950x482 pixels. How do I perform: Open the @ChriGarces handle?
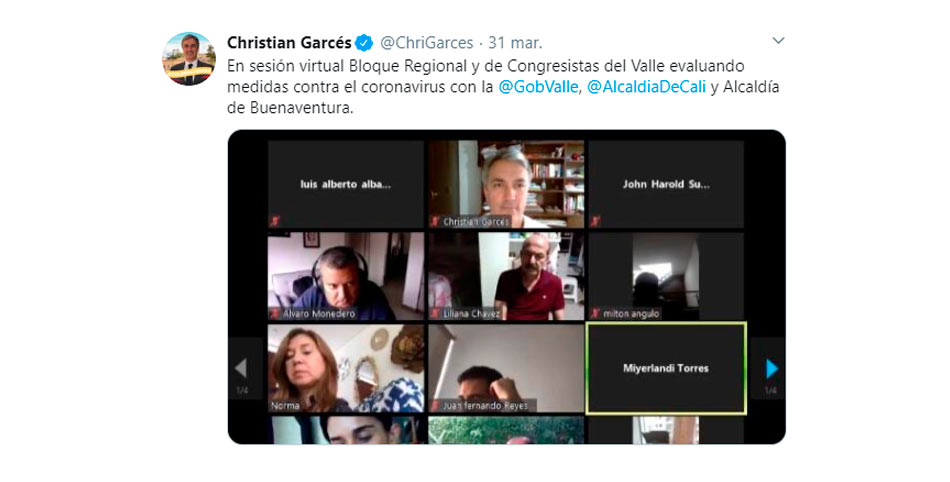point(427,43)
